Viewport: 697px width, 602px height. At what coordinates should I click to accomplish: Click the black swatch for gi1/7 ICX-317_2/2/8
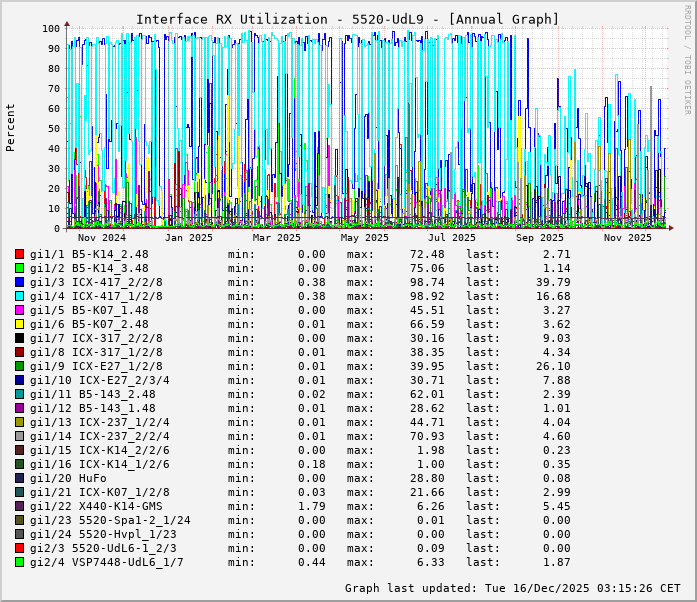coord(19,338)
